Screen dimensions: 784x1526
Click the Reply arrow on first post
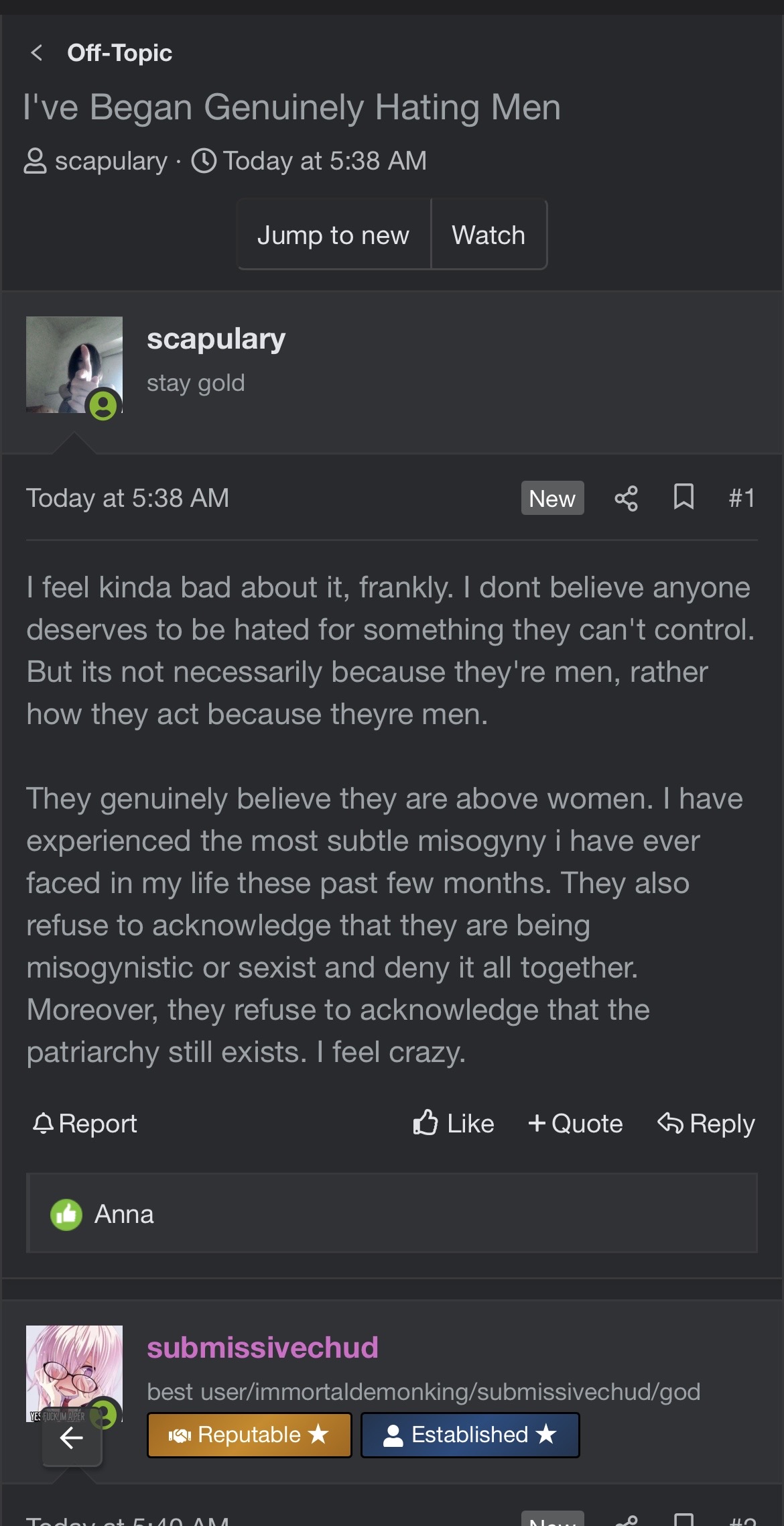coord(706,1123)
